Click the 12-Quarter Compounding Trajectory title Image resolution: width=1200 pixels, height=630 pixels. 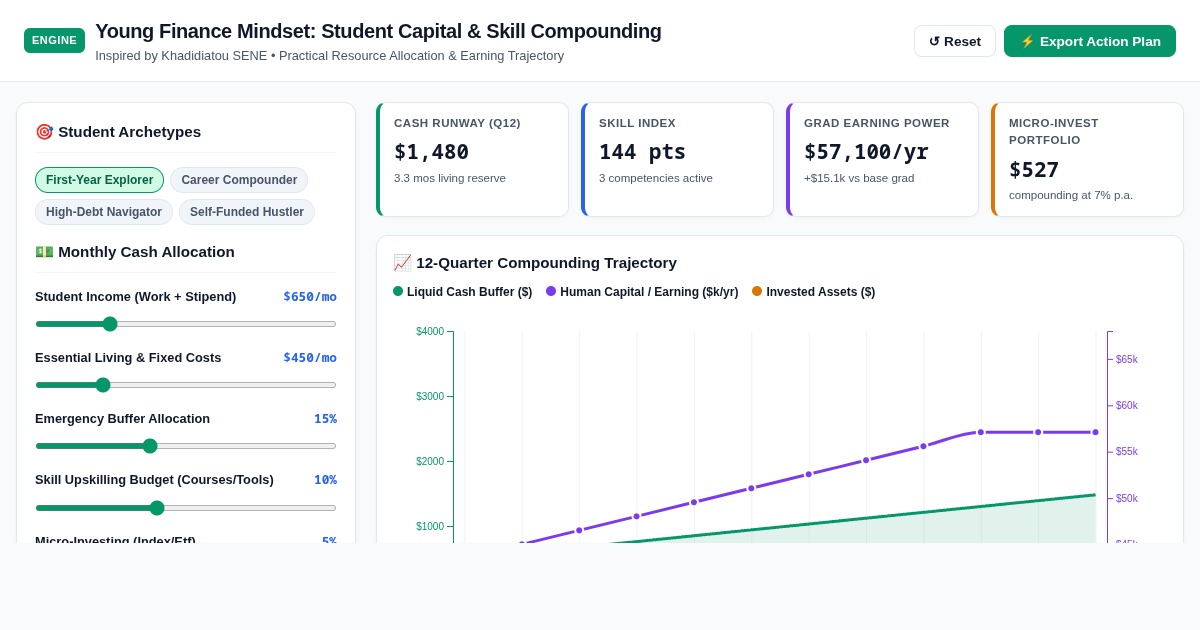pos(535,263)
